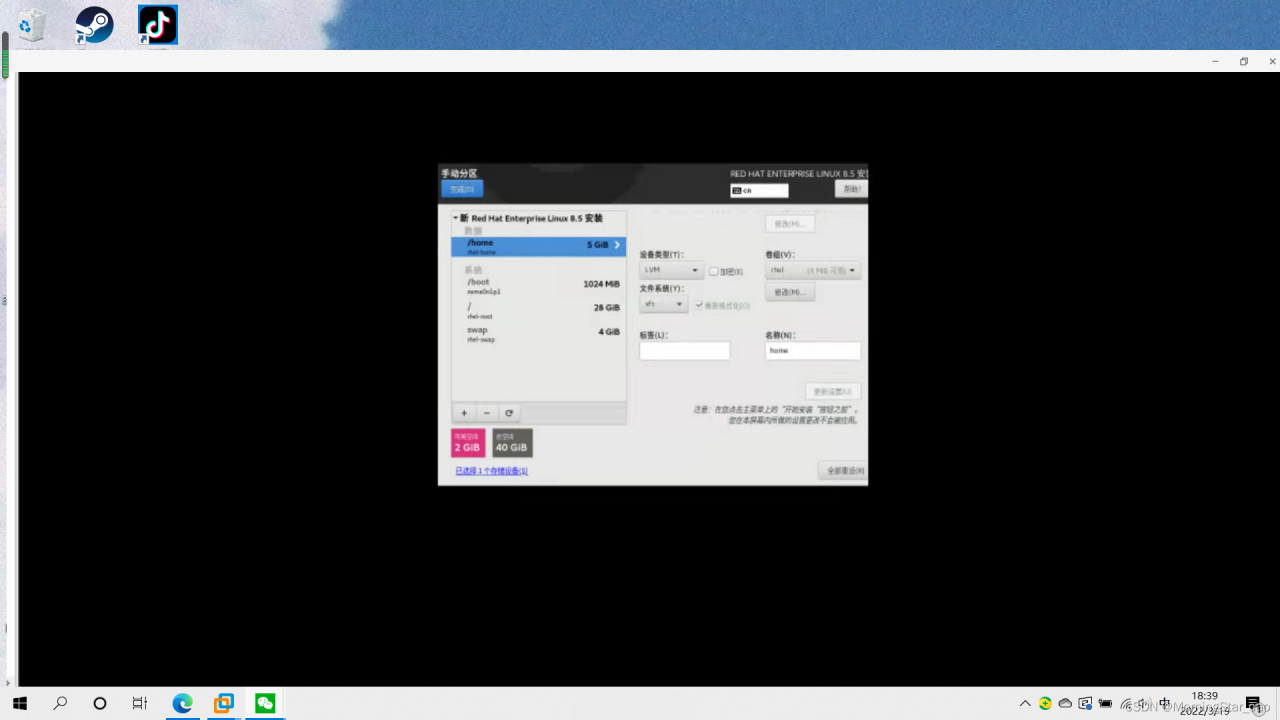Viewport: 1280px width, 720px height.
Task: Click the gray 总空间 40 GiB box
Action: (512, 443)
